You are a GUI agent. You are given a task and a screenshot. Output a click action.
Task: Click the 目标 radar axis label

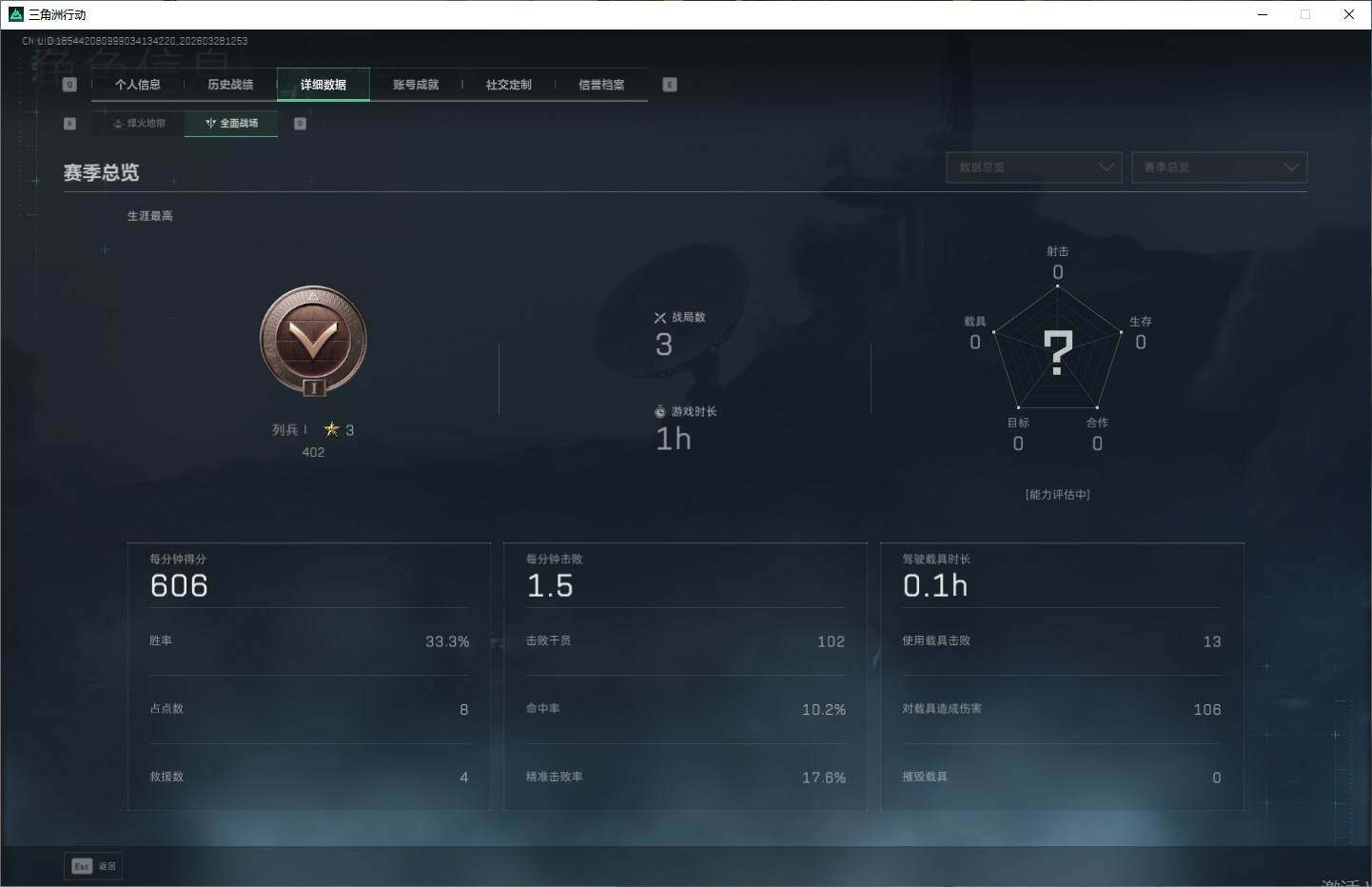[1018, 423]
